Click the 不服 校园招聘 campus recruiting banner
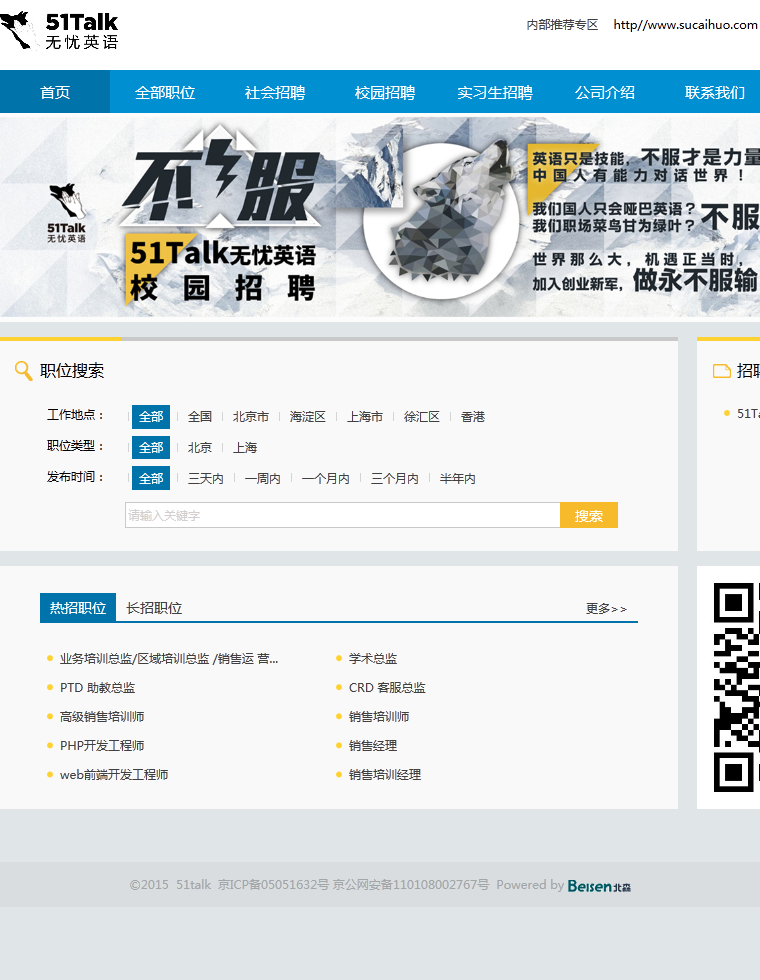The image size is (760, 980). click(x=380, y=217)
